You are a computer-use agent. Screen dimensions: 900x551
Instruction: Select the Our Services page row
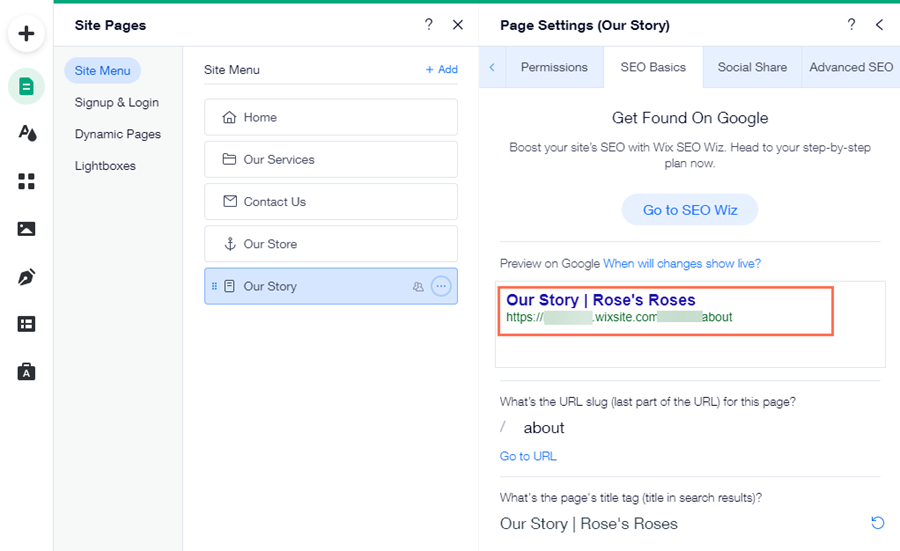click(x=331, y=160)
